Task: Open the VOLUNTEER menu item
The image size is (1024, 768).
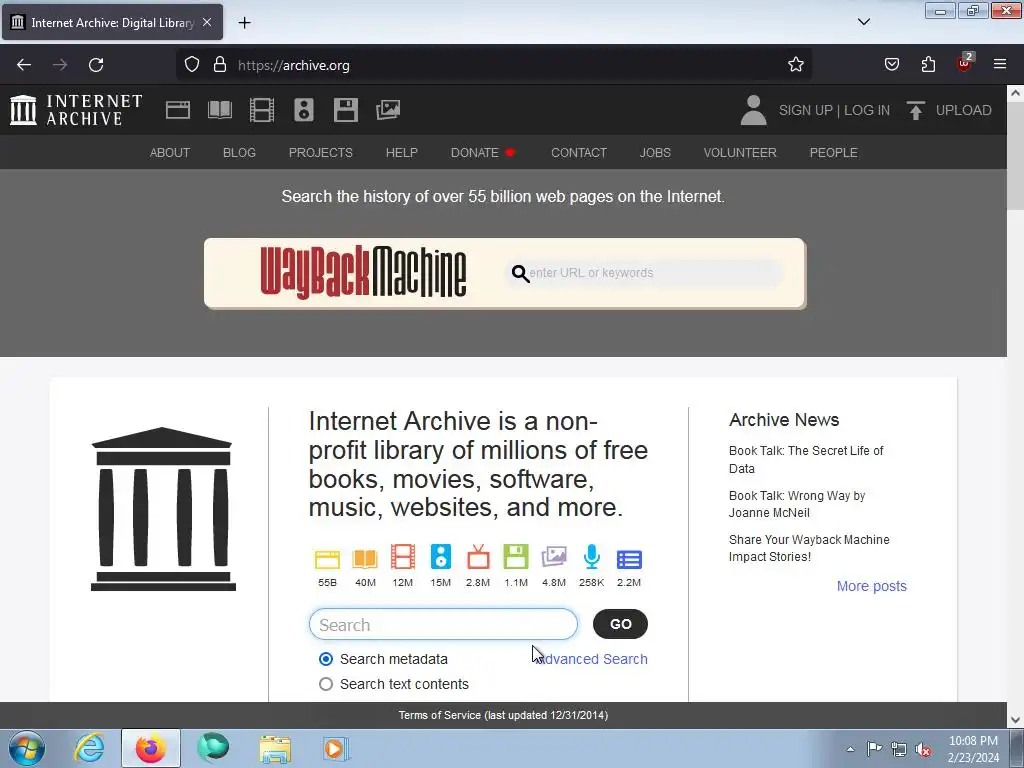Action: (740, 153)
